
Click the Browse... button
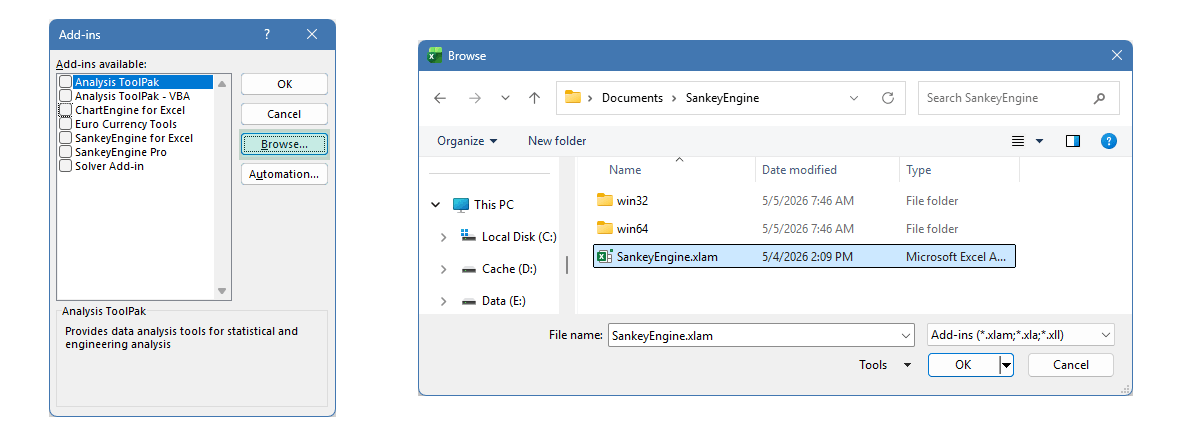tap(284, 144)
